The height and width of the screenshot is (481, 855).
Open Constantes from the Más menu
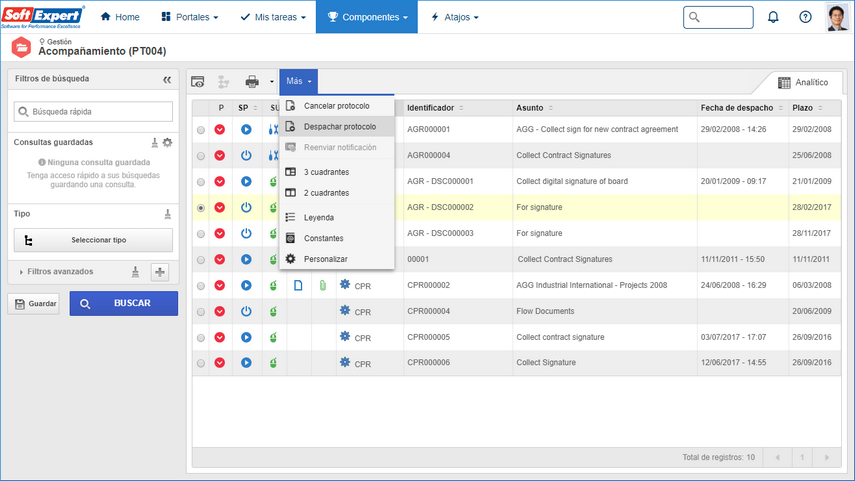click(x=336, y=238)
